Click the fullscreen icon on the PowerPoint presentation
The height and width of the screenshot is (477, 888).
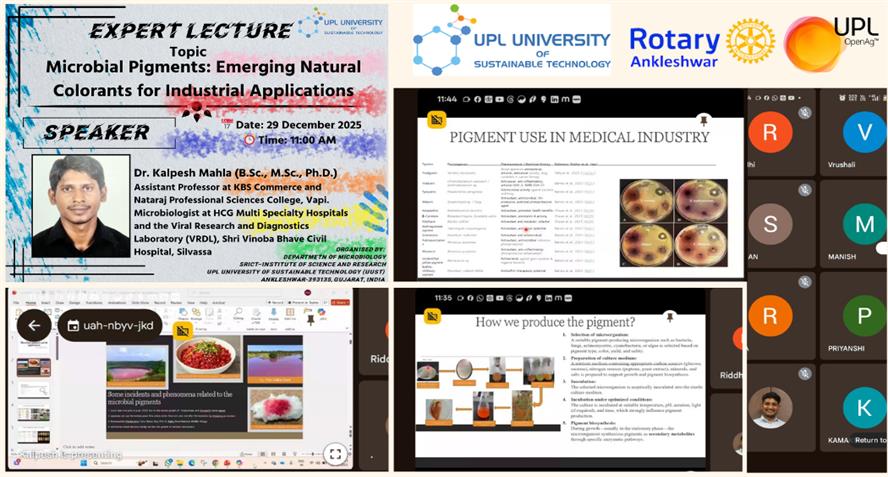tap(335, 454)
